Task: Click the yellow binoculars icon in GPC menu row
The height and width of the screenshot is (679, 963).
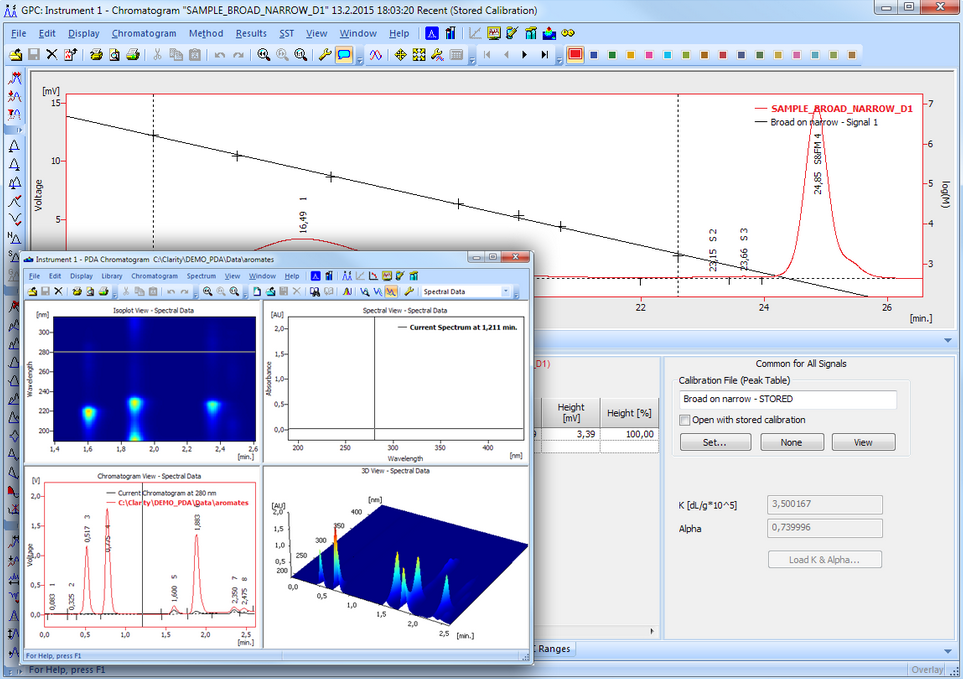Action: pos(568,33)
